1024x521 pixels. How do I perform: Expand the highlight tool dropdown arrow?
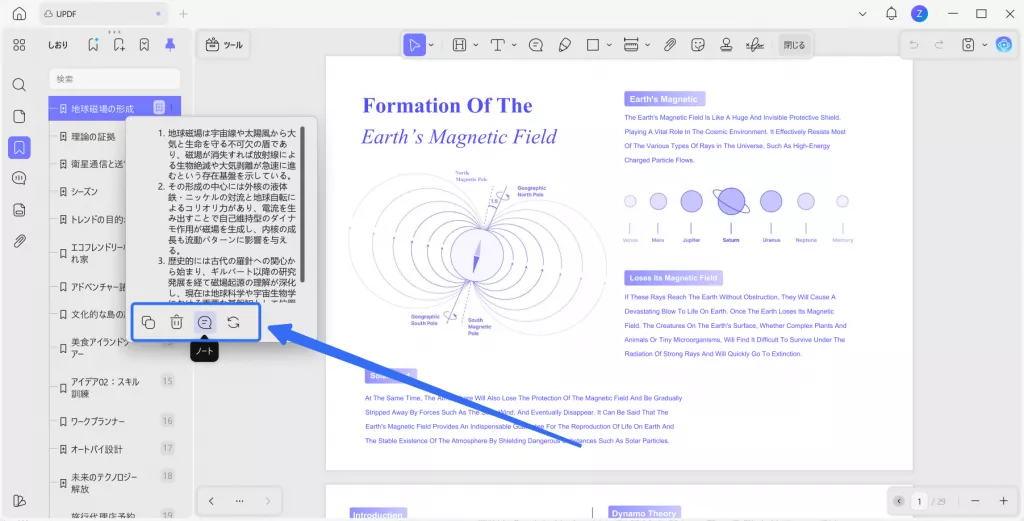pyautogui.click(x=475, y=45)
